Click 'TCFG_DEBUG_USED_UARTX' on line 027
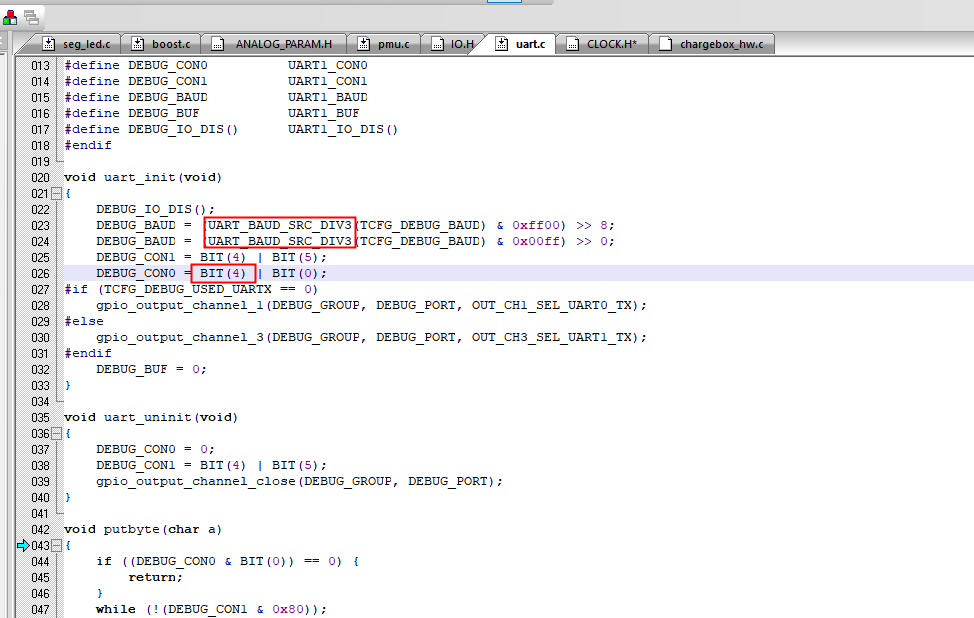 coord(188,289)
